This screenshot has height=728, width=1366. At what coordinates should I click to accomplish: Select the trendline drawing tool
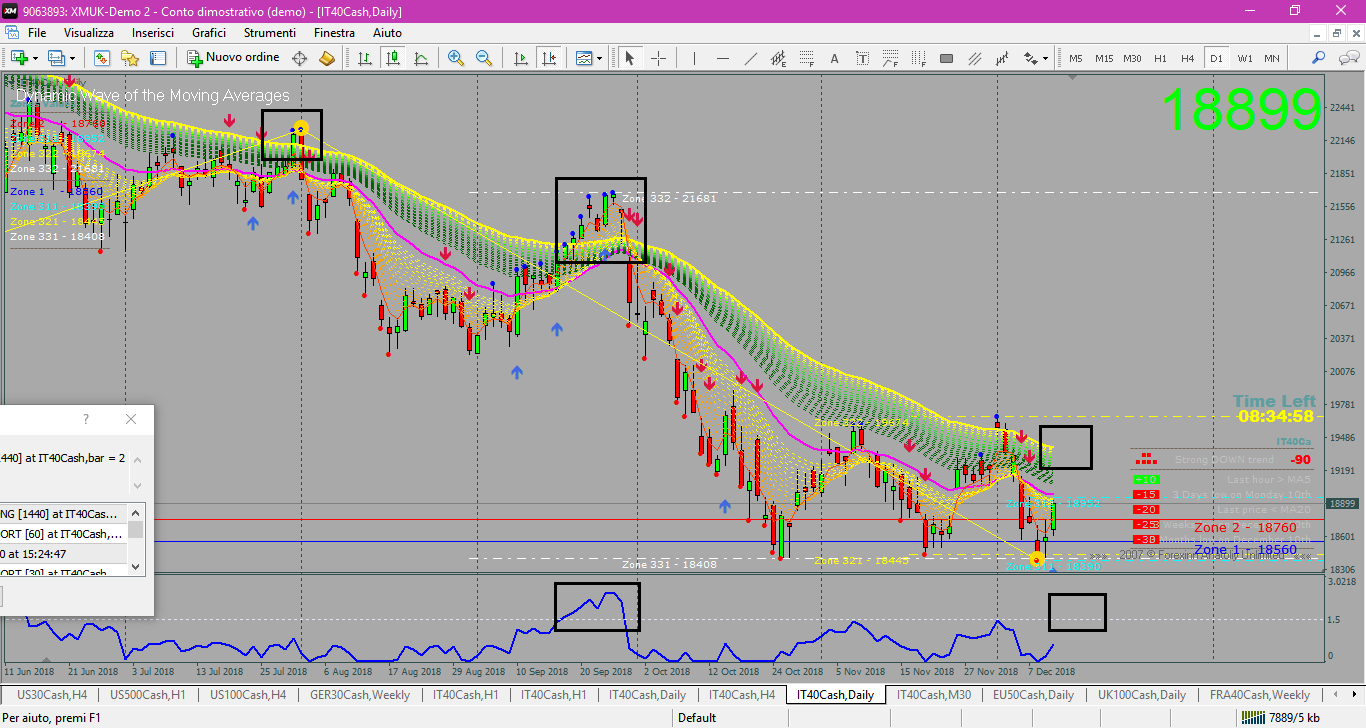point(751,58)
